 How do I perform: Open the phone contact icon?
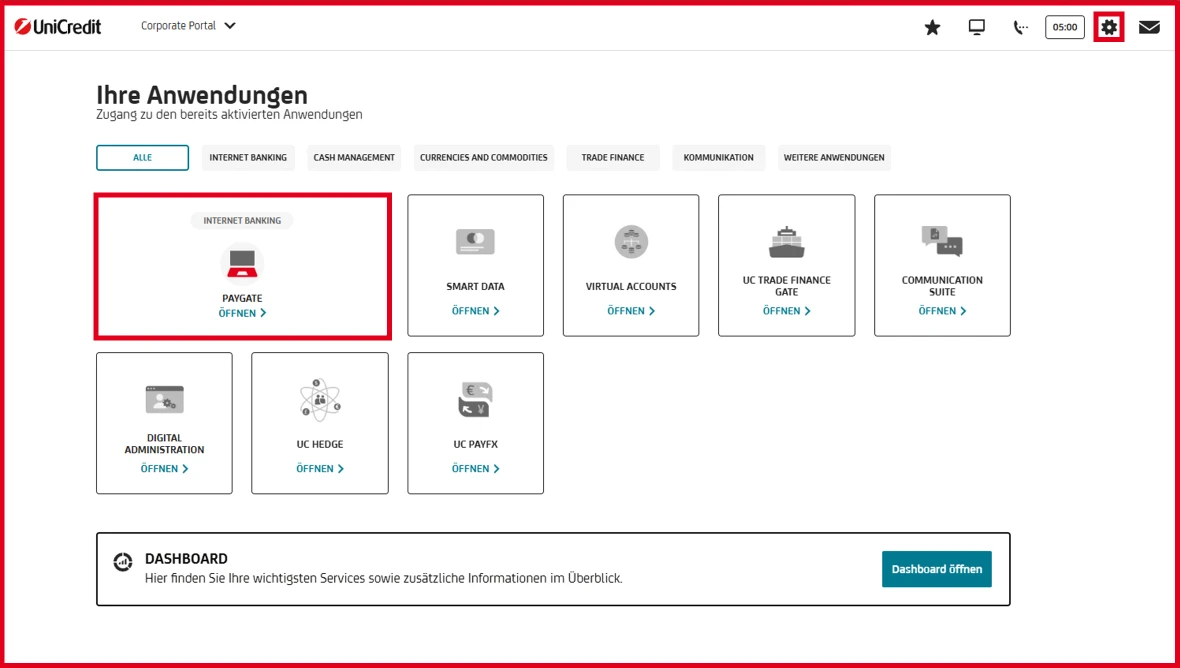[1020, 27]
